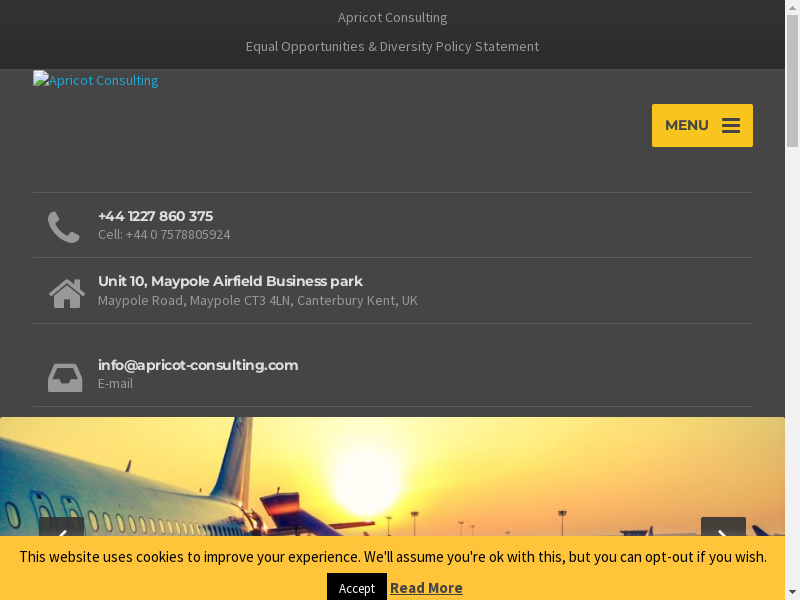This screenshot has width=800, height=600.
Task: Click the hamburger lines icon in Menu
Action: [731, 126]
